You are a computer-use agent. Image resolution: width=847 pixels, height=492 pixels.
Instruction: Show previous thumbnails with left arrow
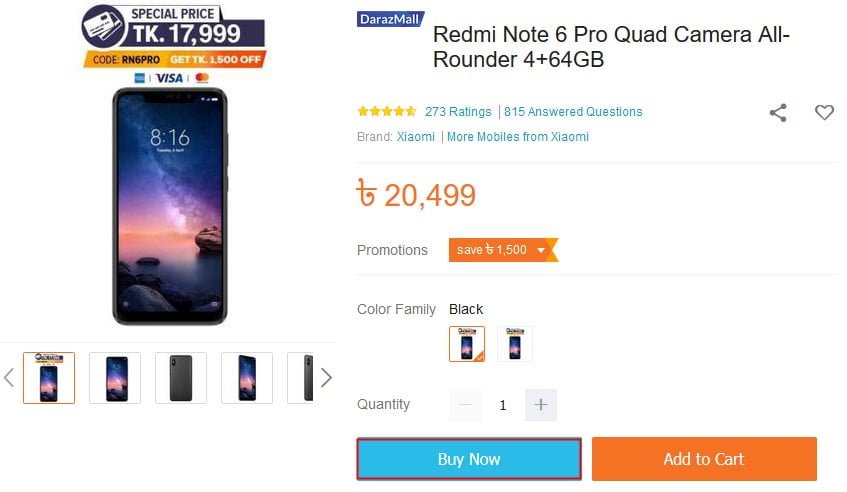[9, 378]
